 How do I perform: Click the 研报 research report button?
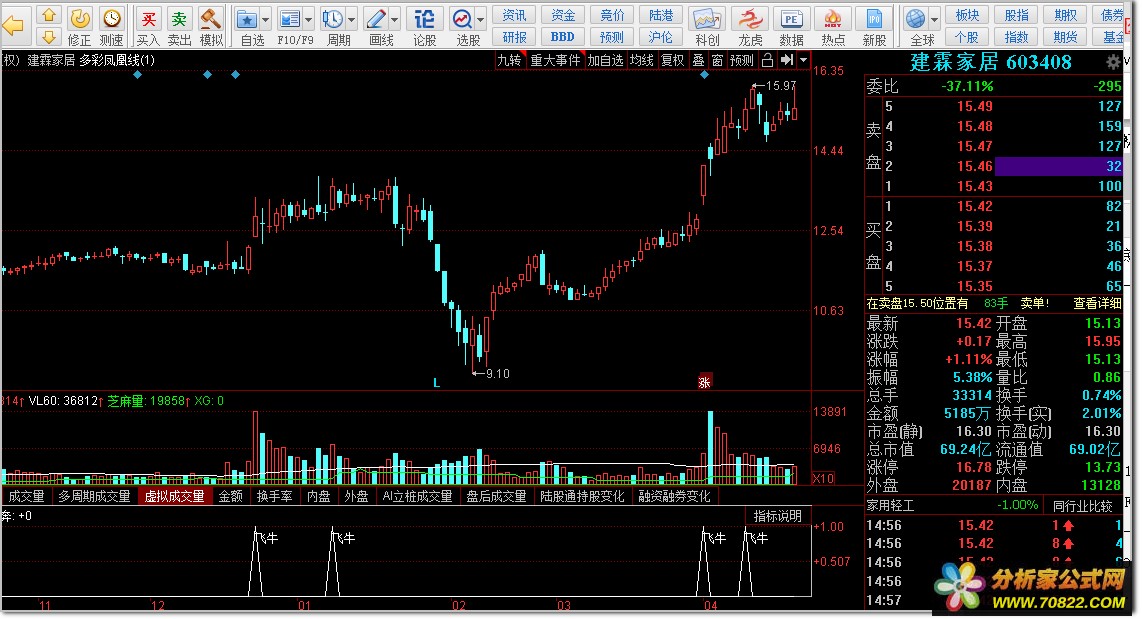514,36
